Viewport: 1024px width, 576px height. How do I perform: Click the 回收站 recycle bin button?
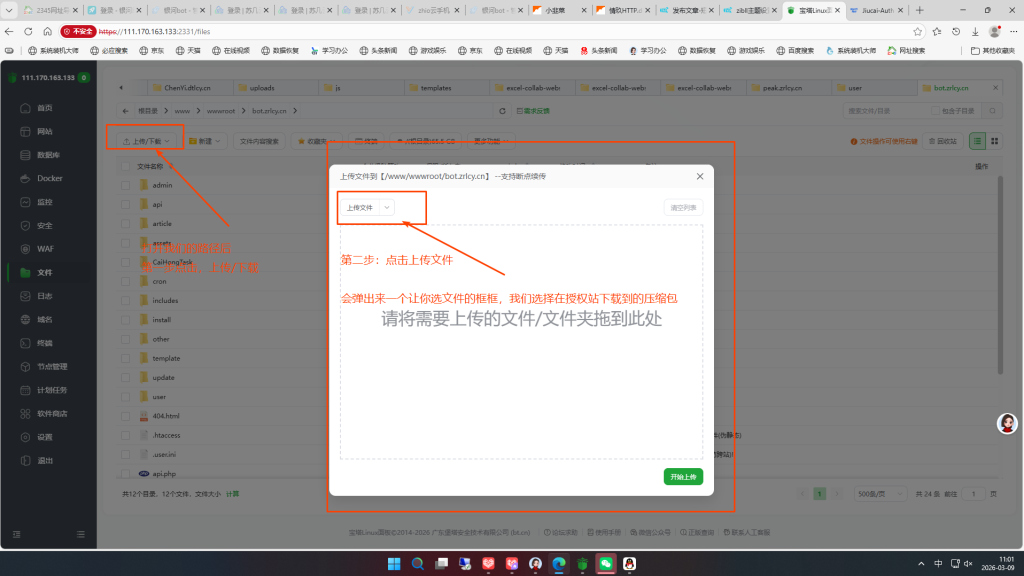(942, 142)
